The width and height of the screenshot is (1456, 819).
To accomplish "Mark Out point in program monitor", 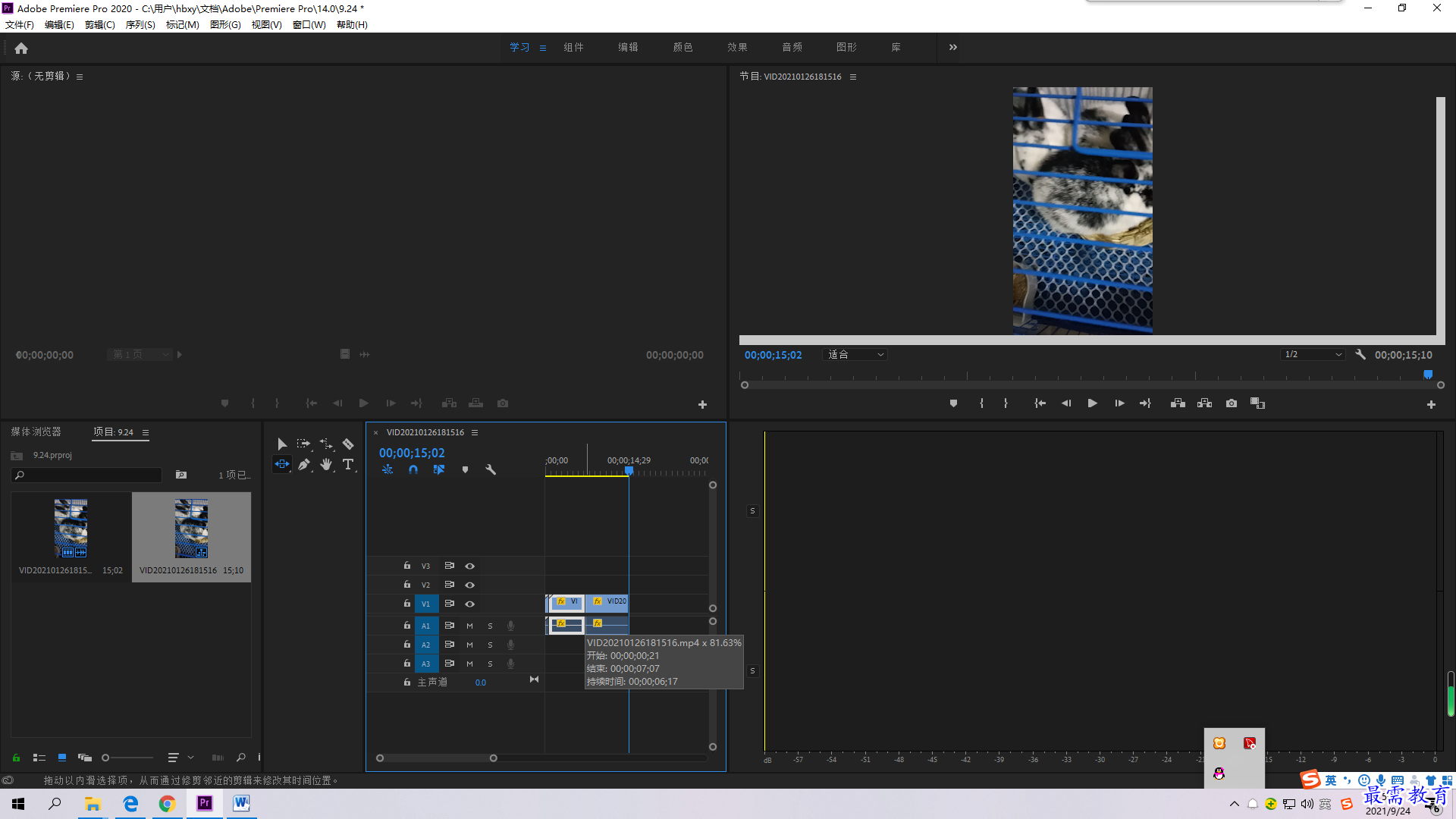I will point(1006,403).
